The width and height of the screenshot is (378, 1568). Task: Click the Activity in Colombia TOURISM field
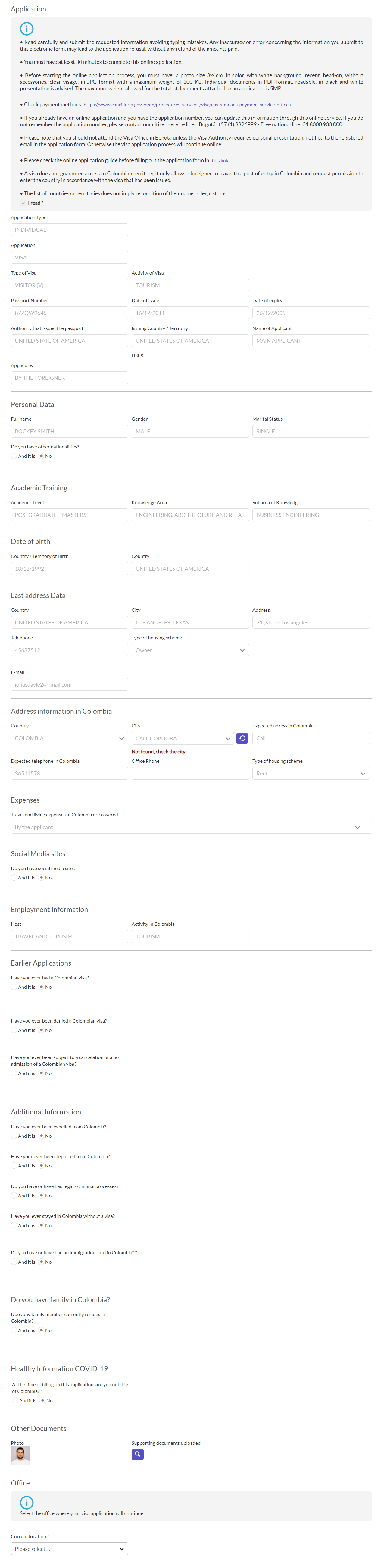pyautogui.click(x=190, y=937)
